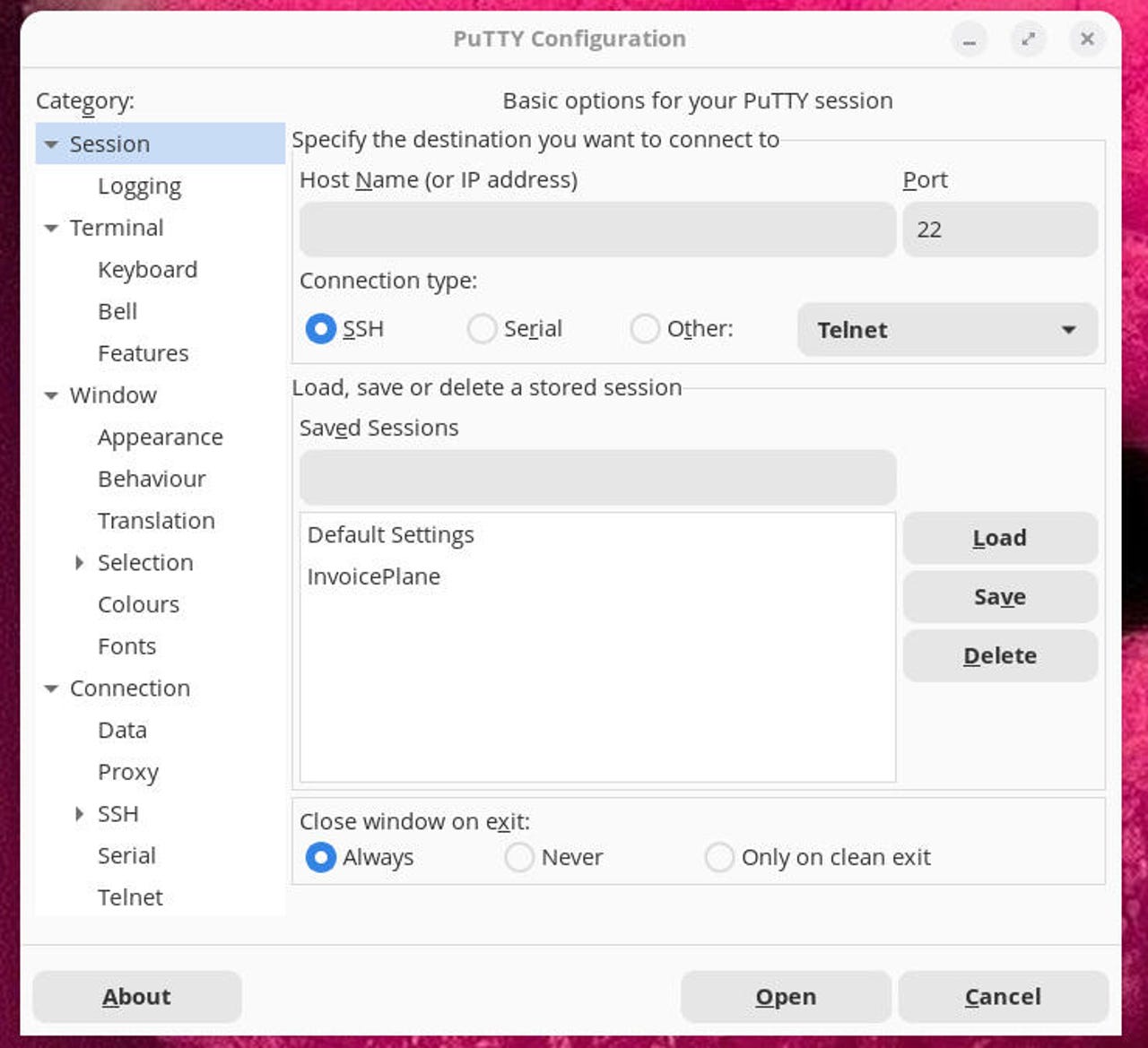Screen dimensions: 1148x1048
Task: Minimize the PuTTY Configuration window
Action: (x=970, y=39)
